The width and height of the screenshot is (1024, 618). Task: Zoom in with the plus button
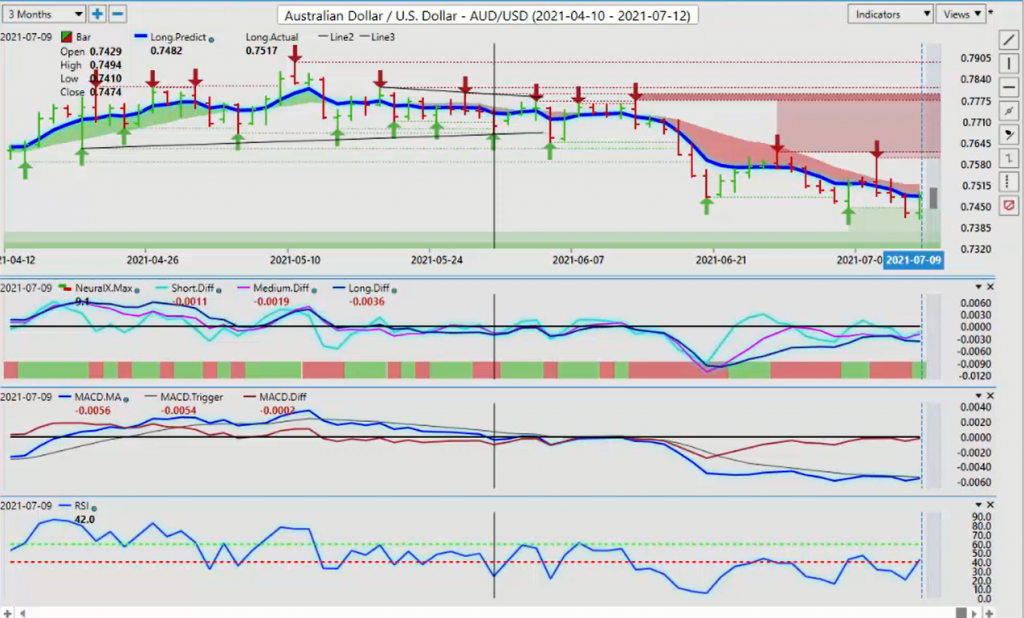pyautogui.click(x=97, y=14)
